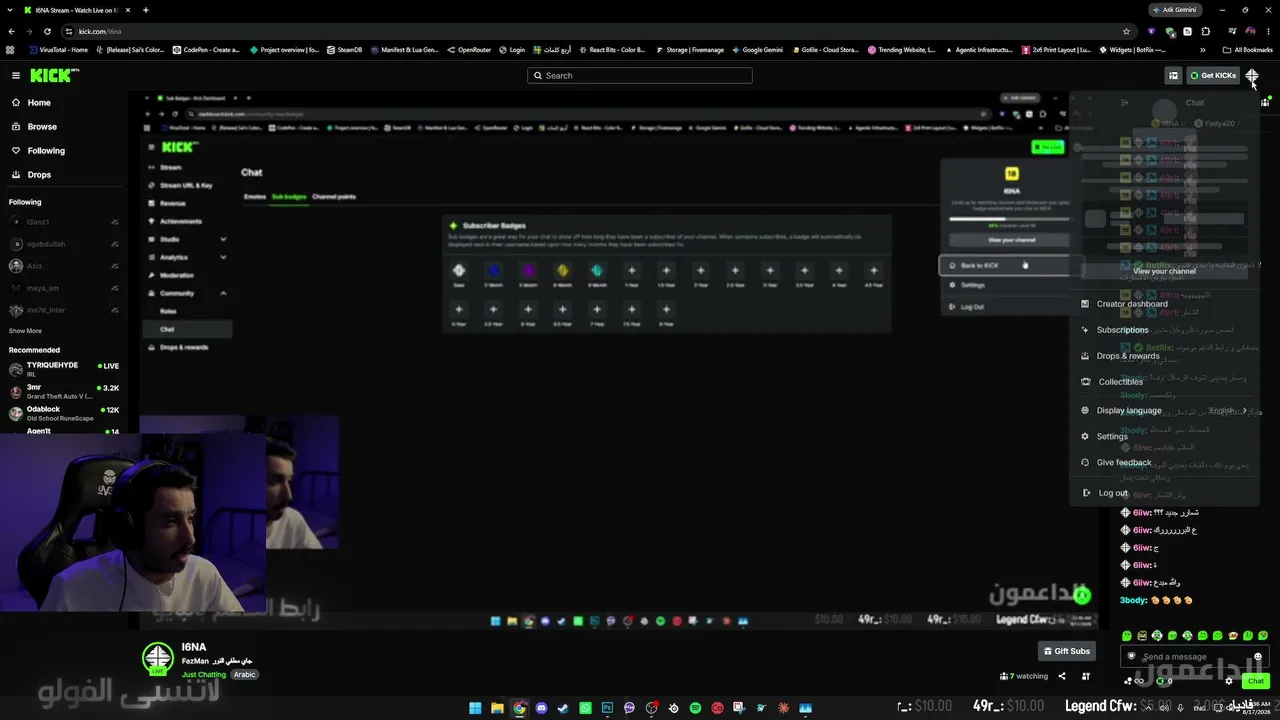Click the kick.com address bar
Screen dimensions: 1280x720
600,31
